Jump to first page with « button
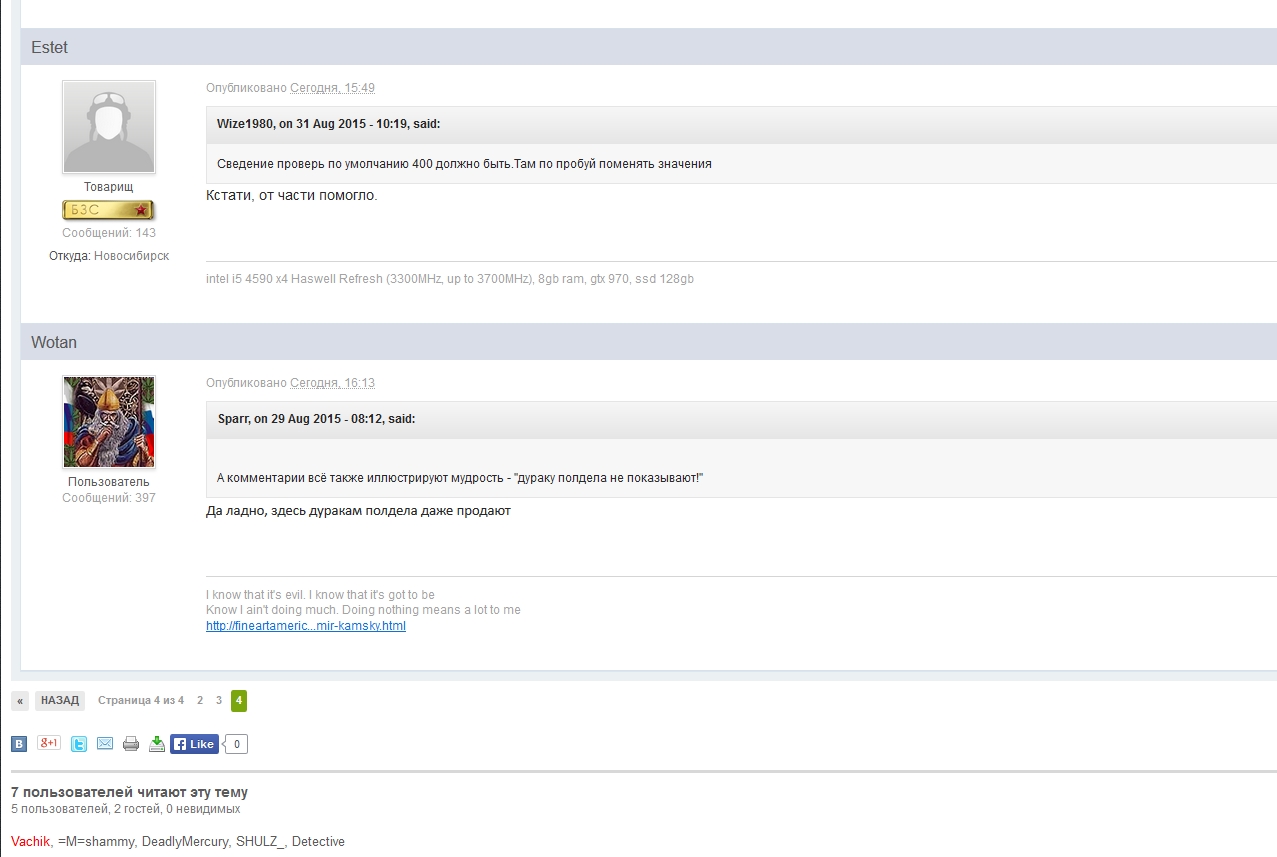The image size is (1277, 857). pyautogui.click(x=20, y=701)
